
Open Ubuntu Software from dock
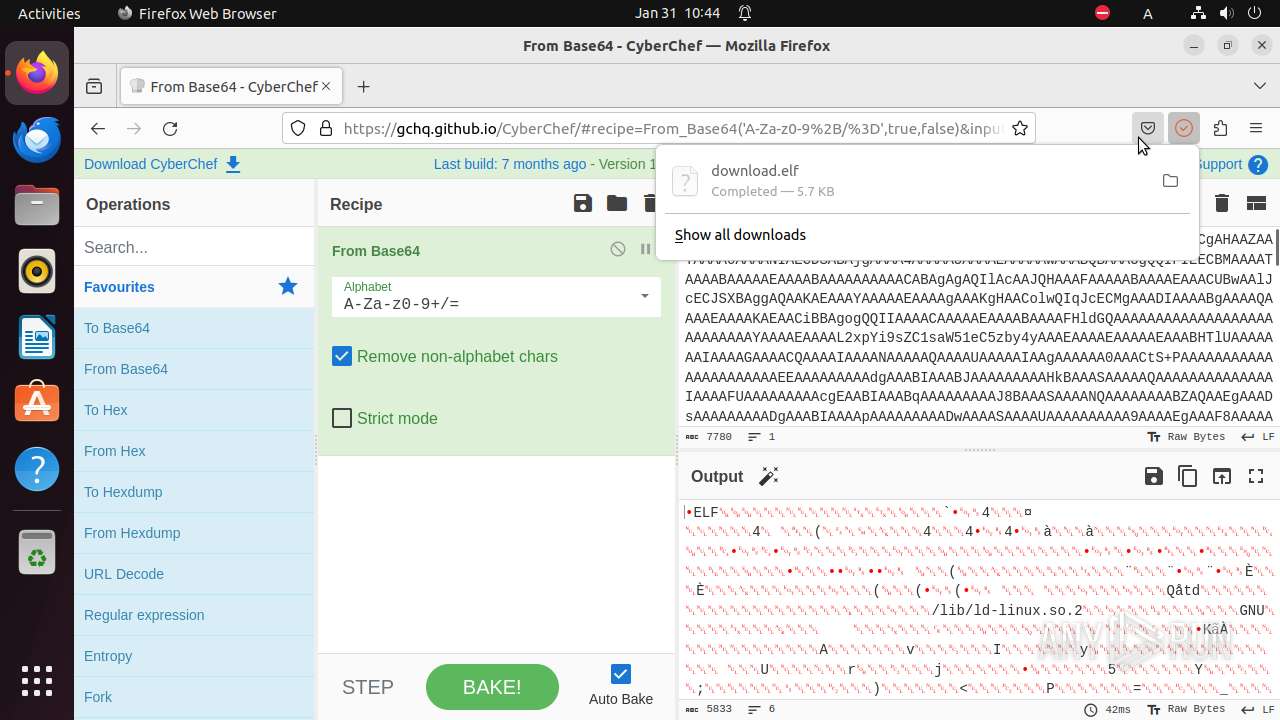(x=37, y=403)
